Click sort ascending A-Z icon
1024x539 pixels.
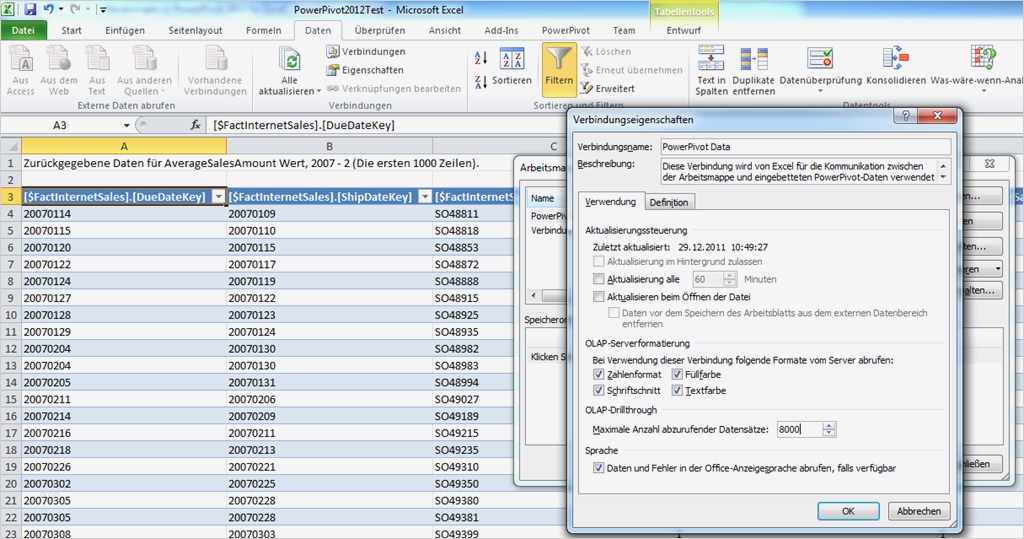481,60
